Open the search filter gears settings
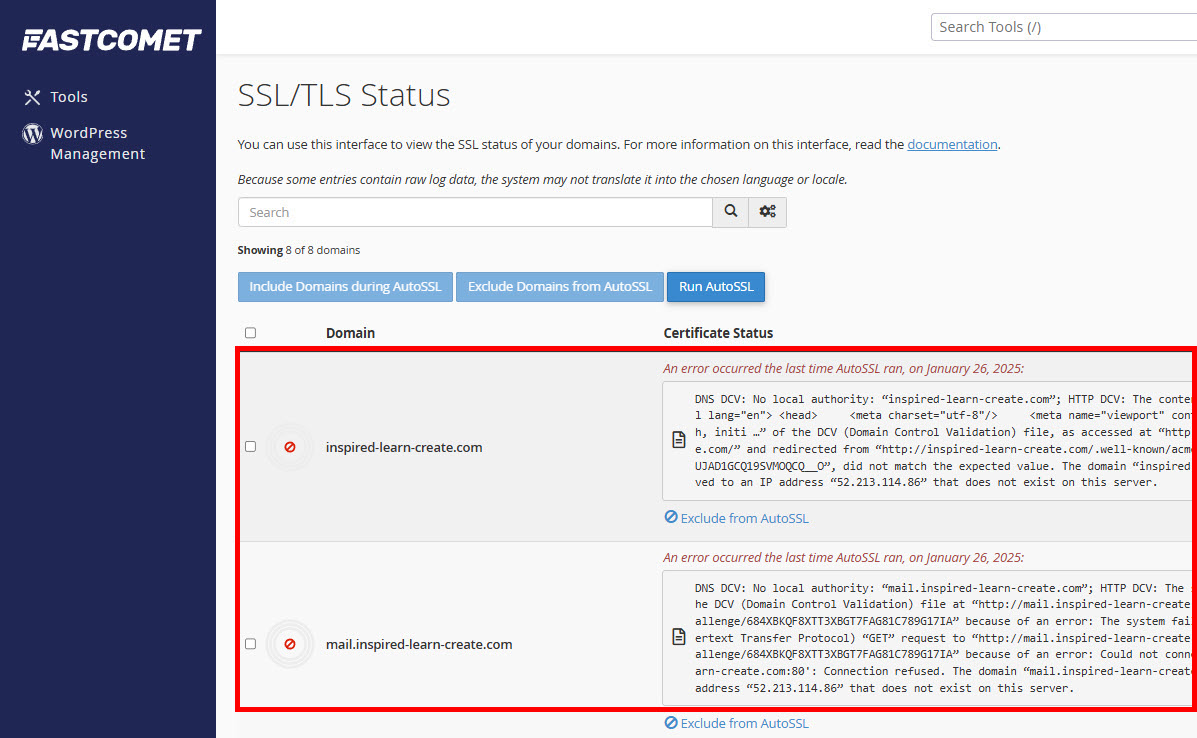This screenshot has height=738, width=1197. pyautogui.click(x=767, y=212)
